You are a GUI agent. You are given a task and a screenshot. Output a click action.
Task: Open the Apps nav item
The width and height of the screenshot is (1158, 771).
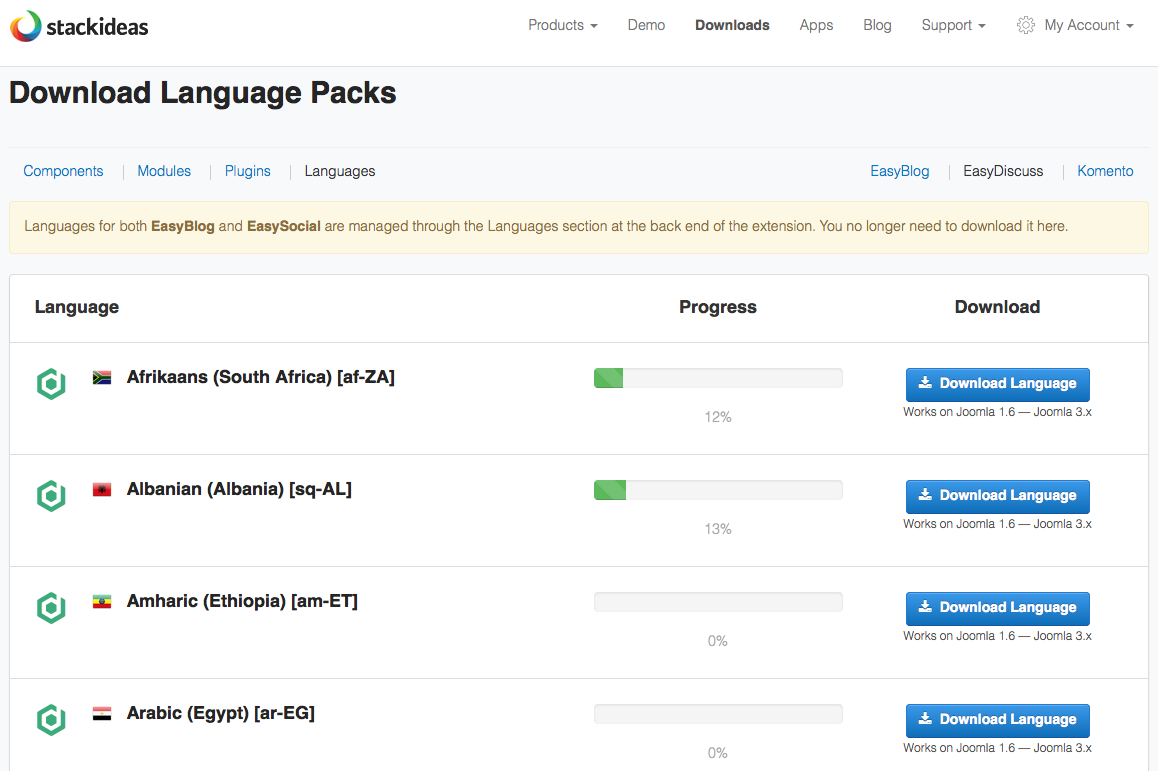click(x=816, y=25)
